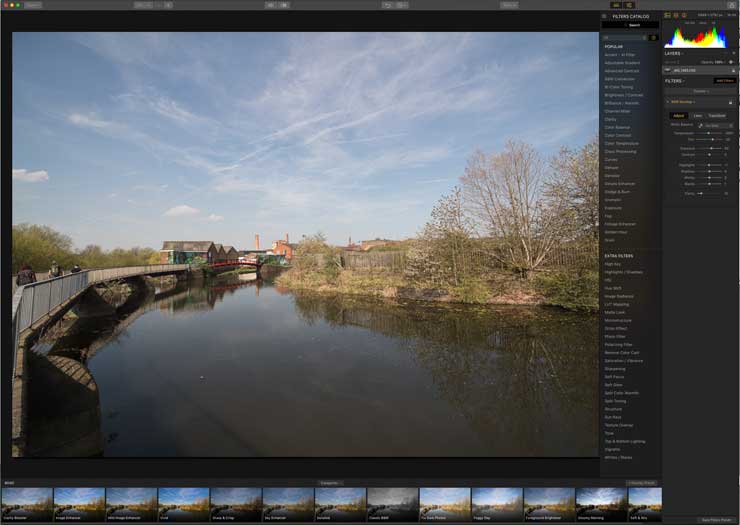Screen dimensions: 740x525
Task: Switch to the Adjust tab
Action: [x=679, y=116]
